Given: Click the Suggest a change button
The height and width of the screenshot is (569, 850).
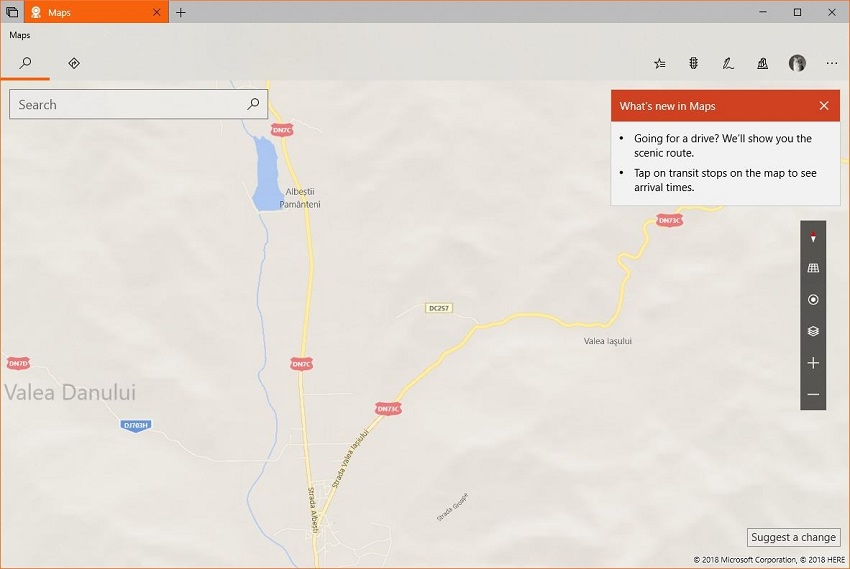Looking at the screenshot, I should 793,537.
